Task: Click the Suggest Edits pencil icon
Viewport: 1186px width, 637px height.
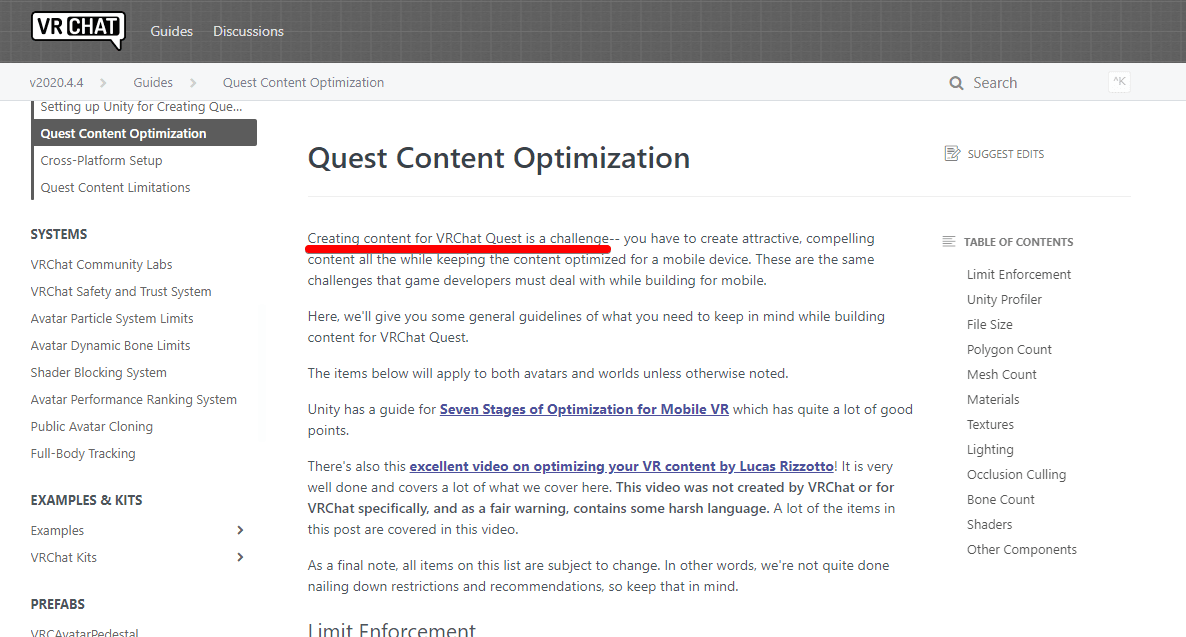Action: (952, 154)
